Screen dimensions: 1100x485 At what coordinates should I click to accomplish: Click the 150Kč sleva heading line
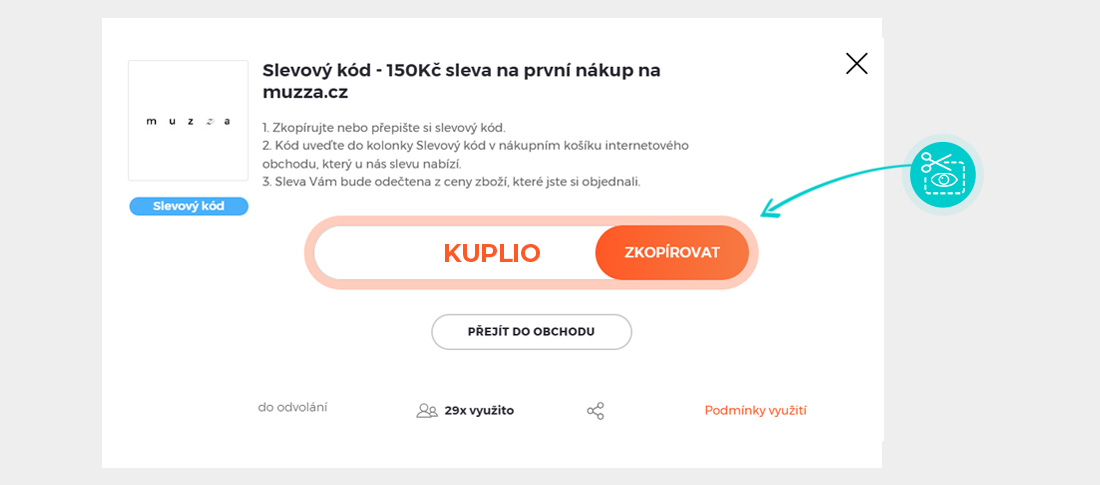tap(461, 71)
